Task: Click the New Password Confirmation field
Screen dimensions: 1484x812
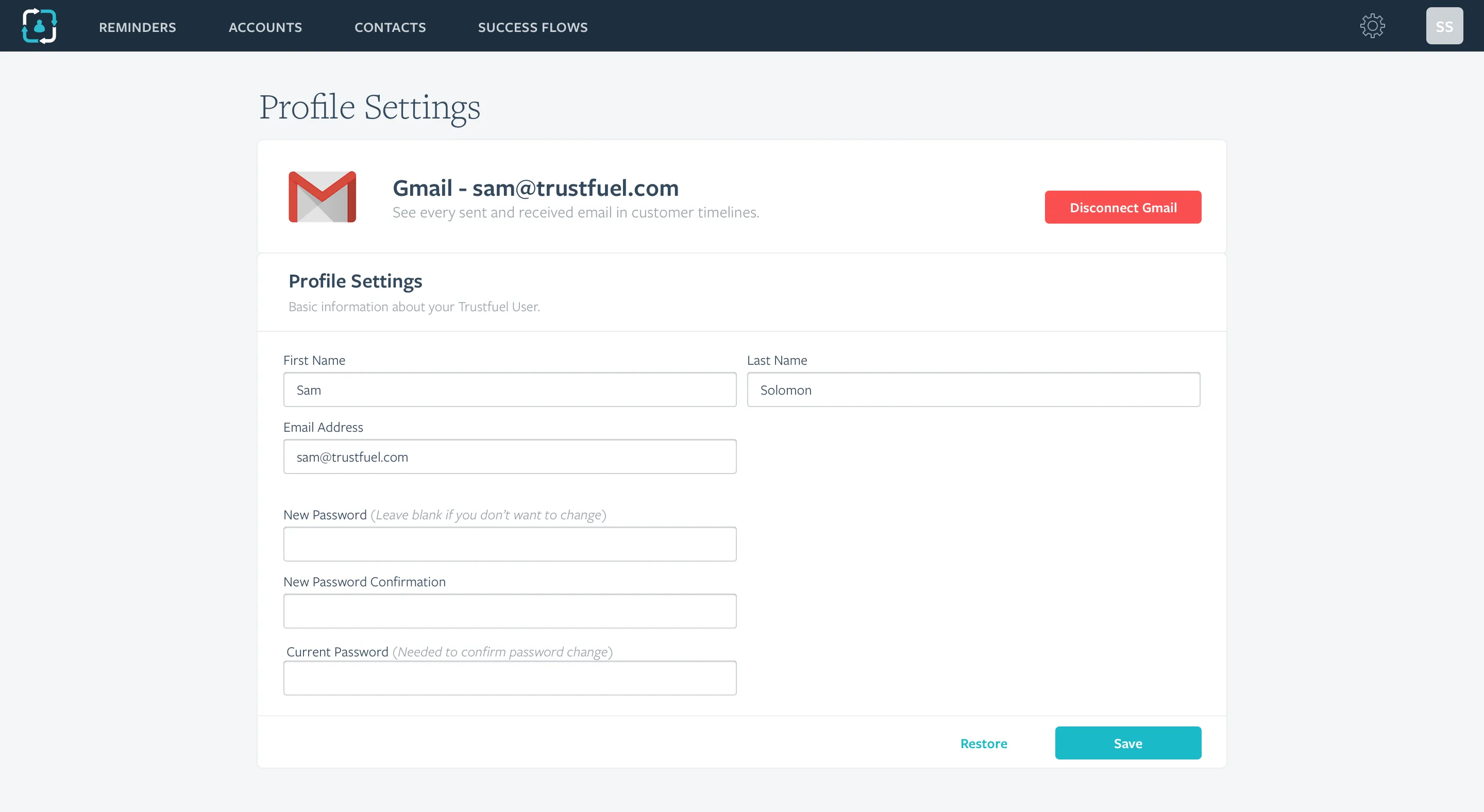Action: pos(509,611)
